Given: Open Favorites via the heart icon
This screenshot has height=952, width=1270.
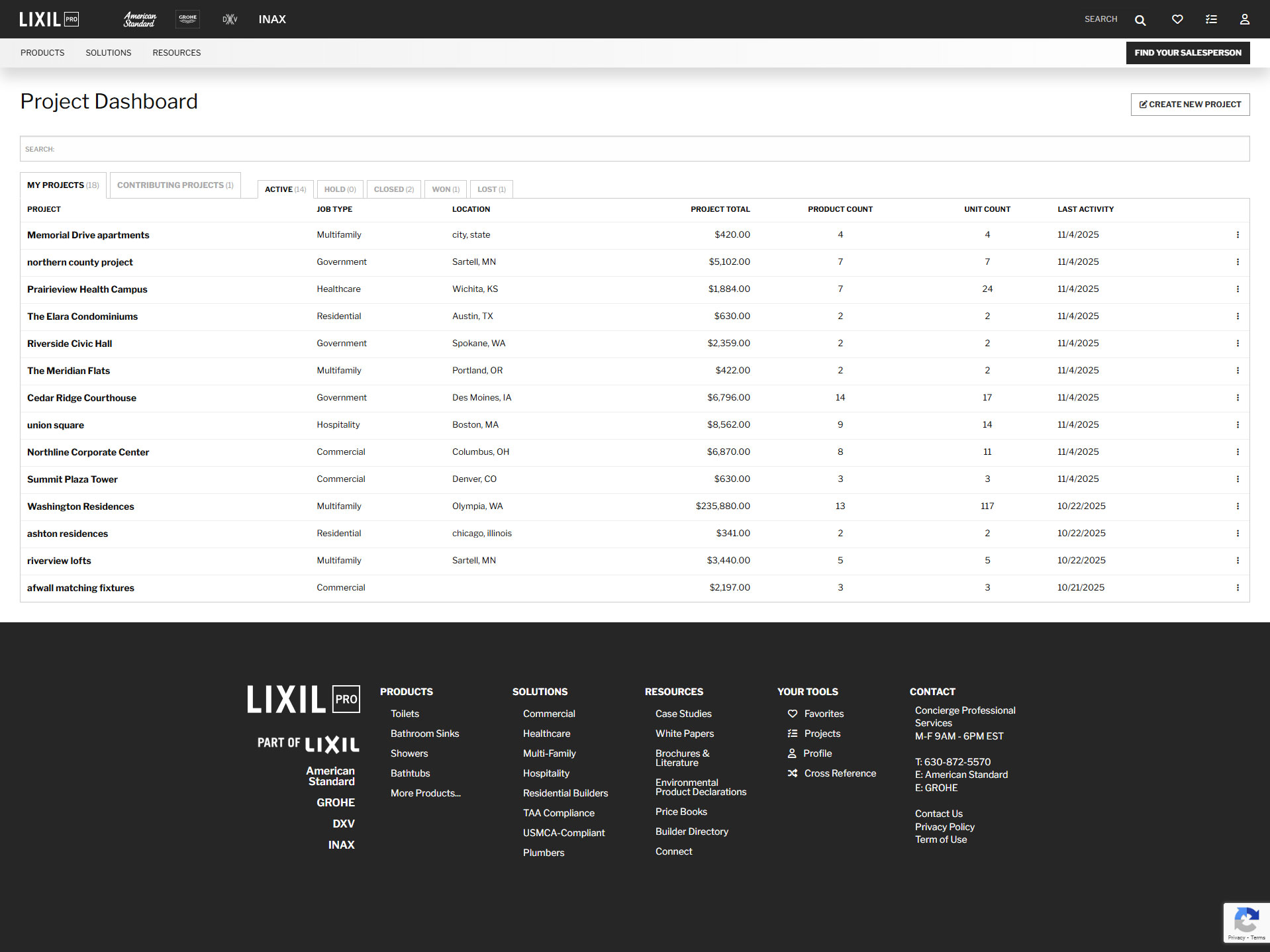Looking at the screenshot, I should 1177,19.
